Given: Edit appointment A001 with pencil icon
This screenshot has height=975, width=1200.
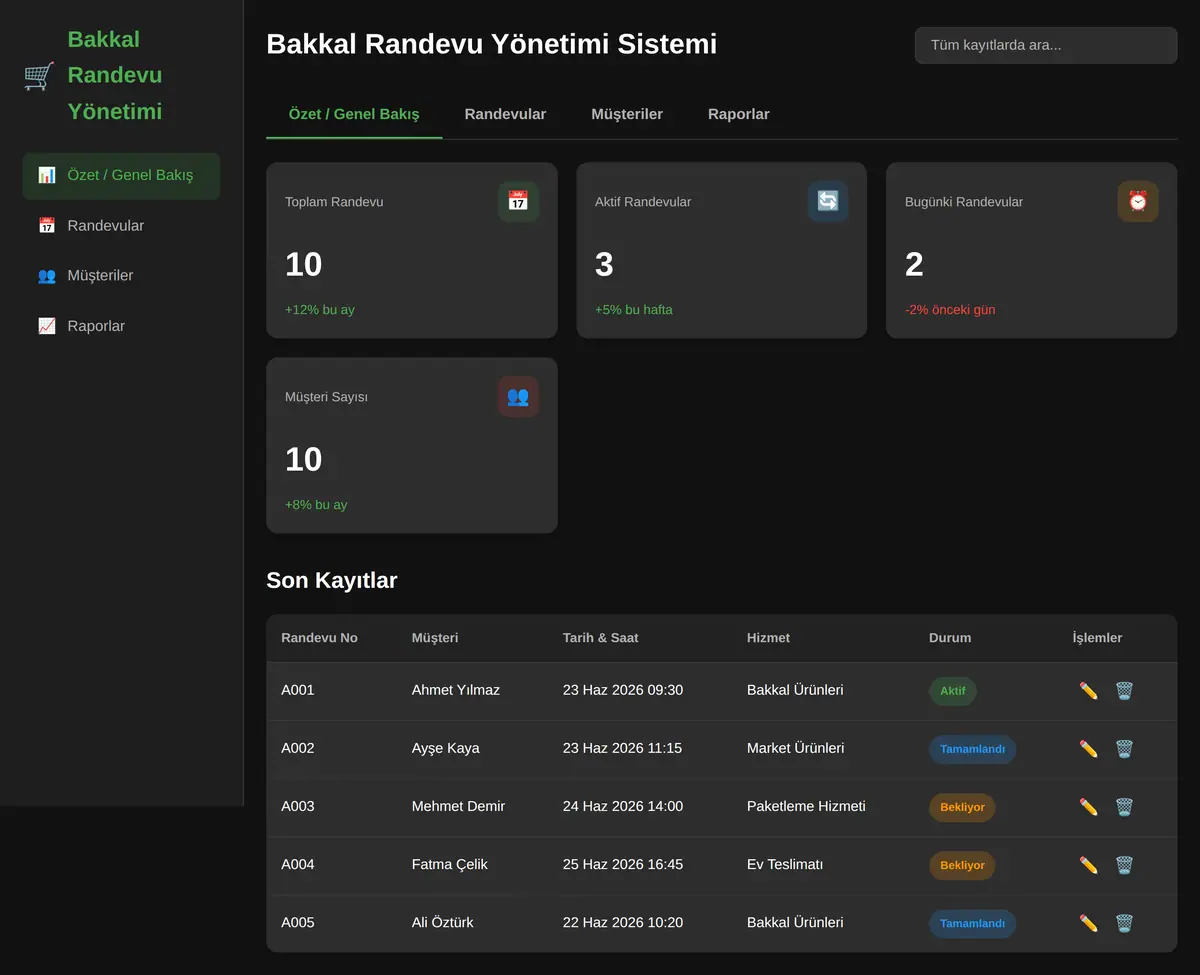Looking at the screenshot, I should 1089,691.
